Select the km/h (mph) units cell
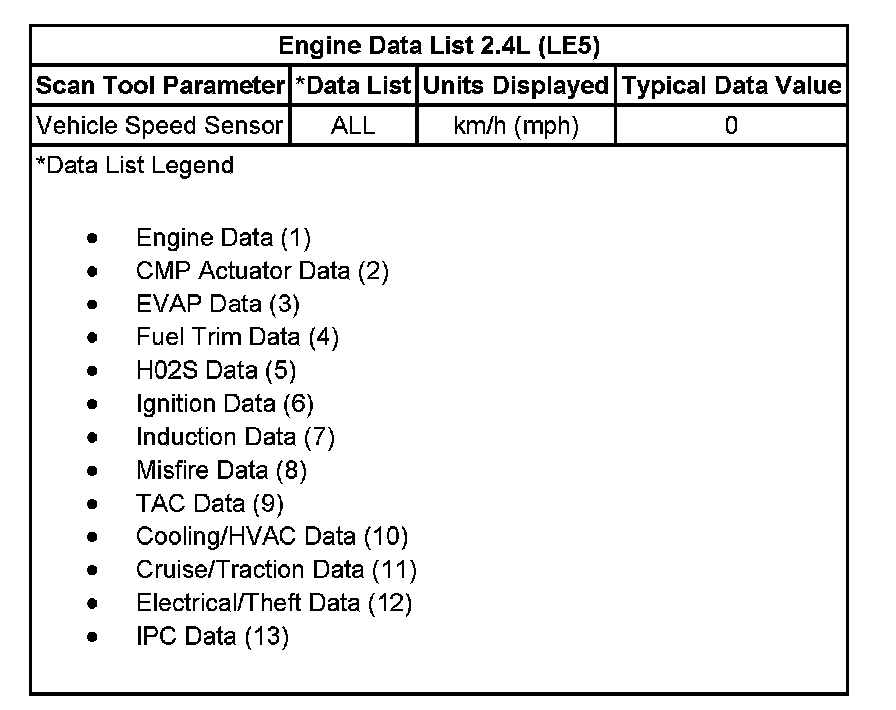The image size is (896, 710). point(515,126)
